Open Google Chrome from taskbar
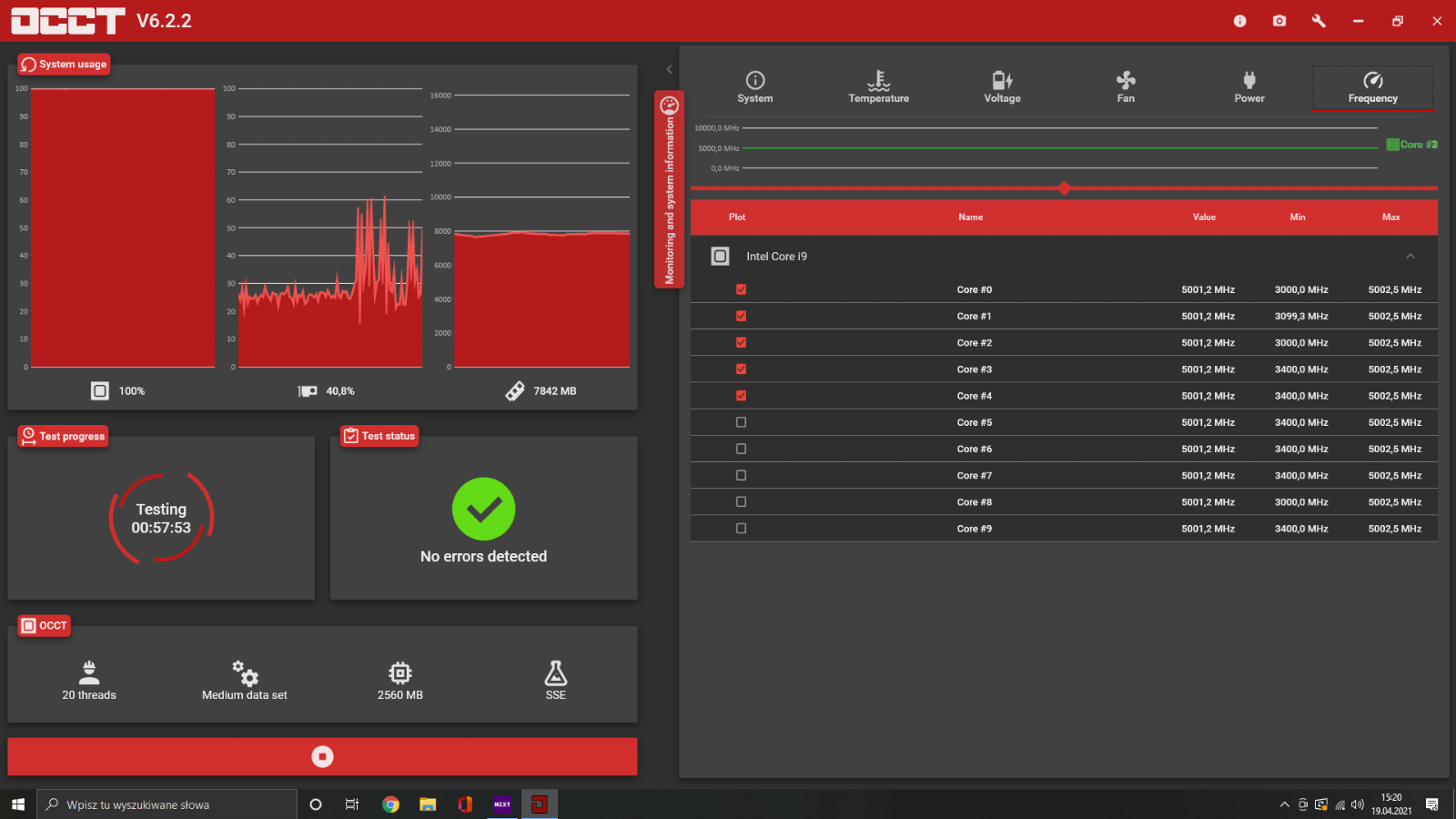 (x=390, y=804)
